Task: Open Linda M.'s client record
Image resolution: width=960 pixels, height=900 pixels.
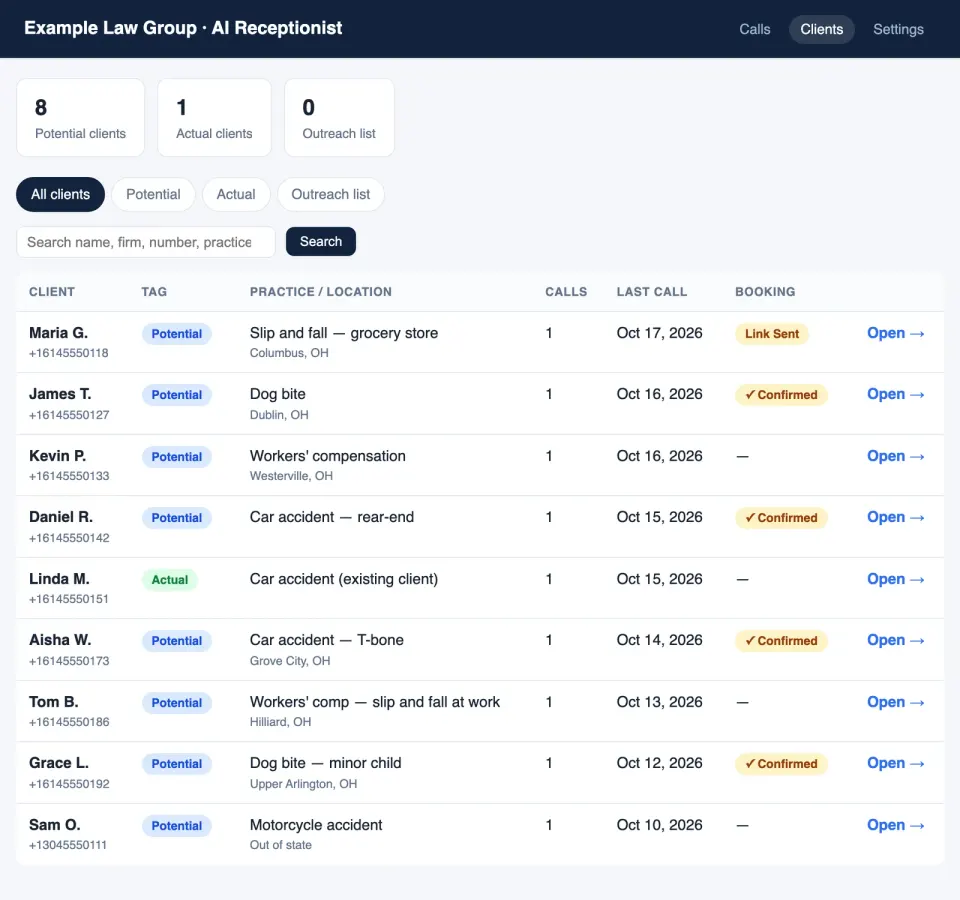Action: pyautogui.click(x=895, y=579)
